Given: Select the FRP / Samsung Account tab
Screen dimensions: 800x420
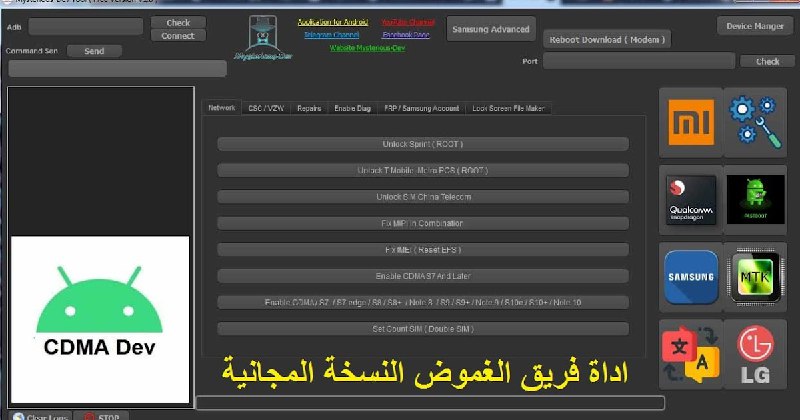Looking at the screenshot, I should click(421, 108).
